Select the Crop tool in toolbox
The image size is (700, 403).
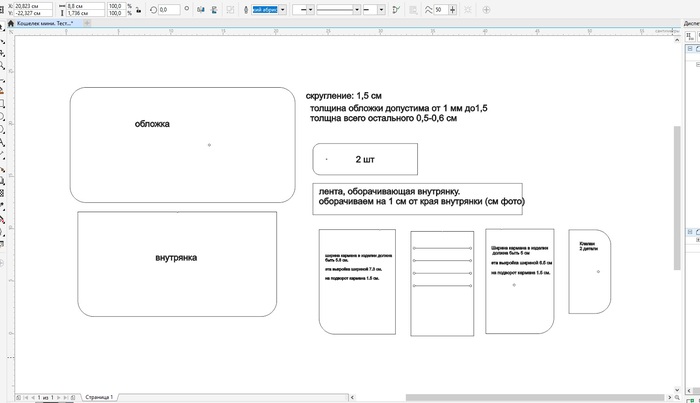pyautogui.click(x=2, y=53)
